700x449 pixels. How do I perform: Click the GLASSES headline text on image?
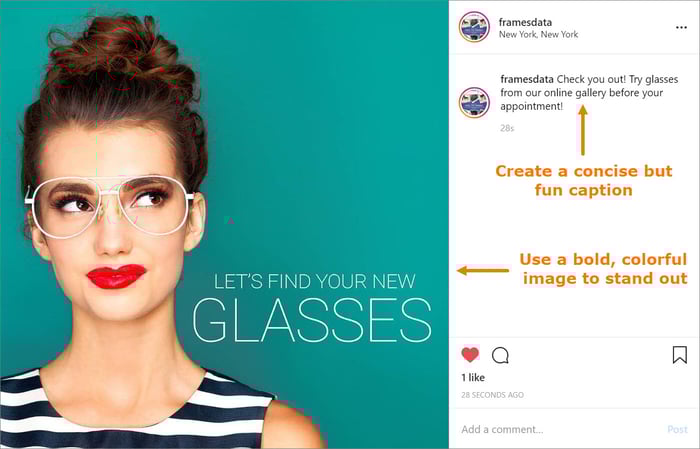312,320
